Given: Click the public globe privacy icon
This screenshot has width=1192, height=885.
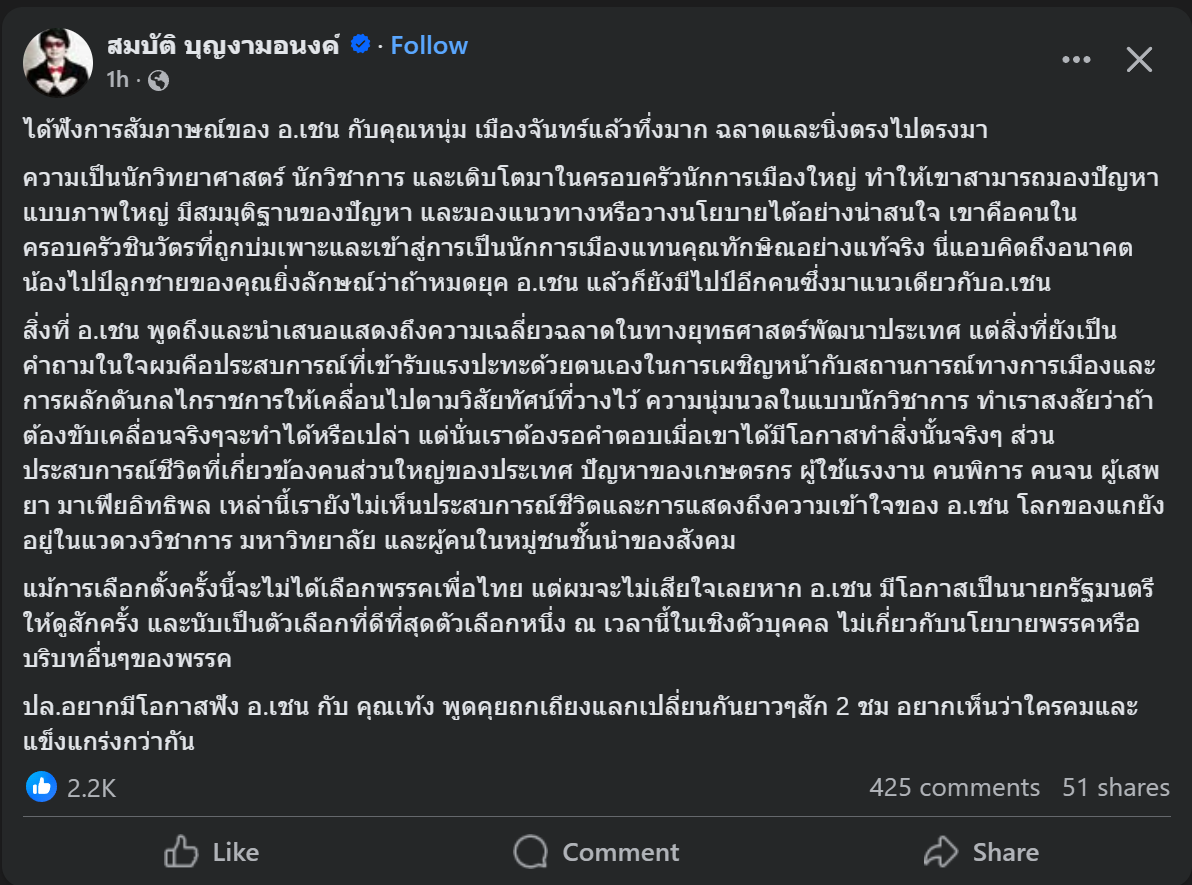Looking at the screenshot, I should click(159, 80).
